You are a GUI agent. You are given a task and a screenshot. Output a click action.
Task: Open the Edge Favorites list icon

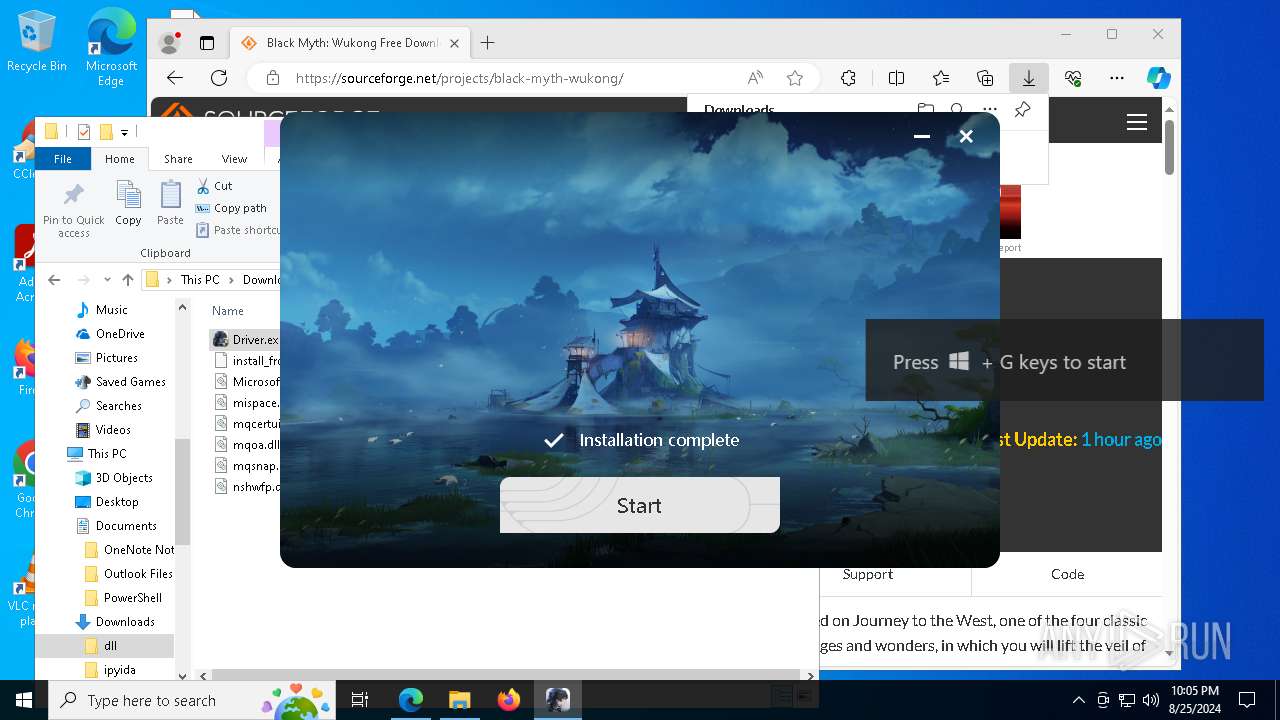pyautogui.click(x=941, y=78)
